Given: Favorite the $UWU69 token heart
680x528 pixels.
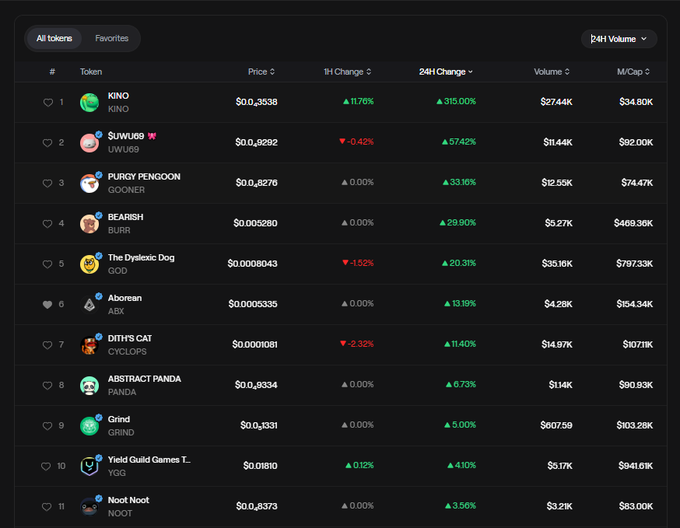Looking at the screenshot, I should coord(47,143).
